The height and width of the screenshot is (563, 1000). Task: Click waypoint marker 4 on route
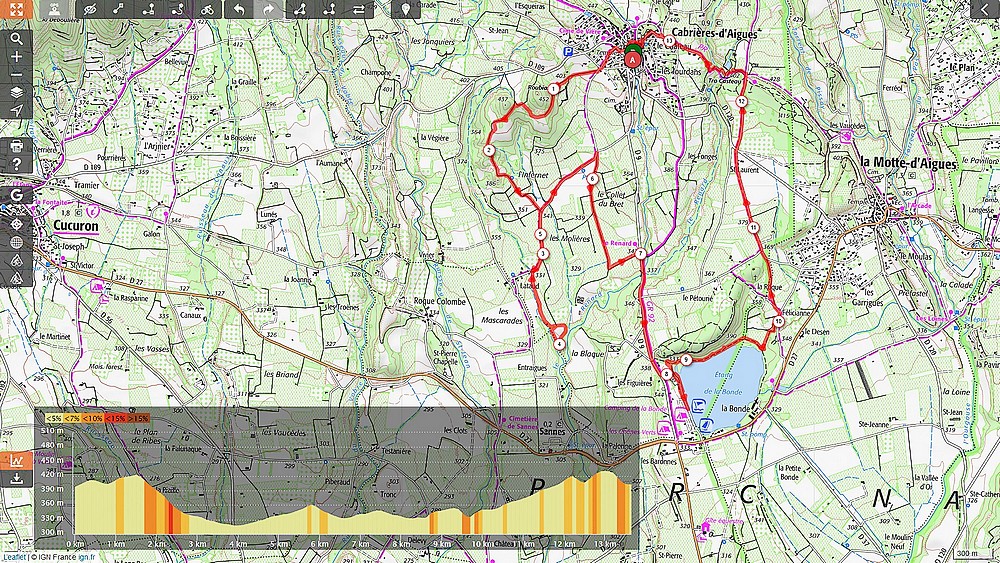(559, 344)
